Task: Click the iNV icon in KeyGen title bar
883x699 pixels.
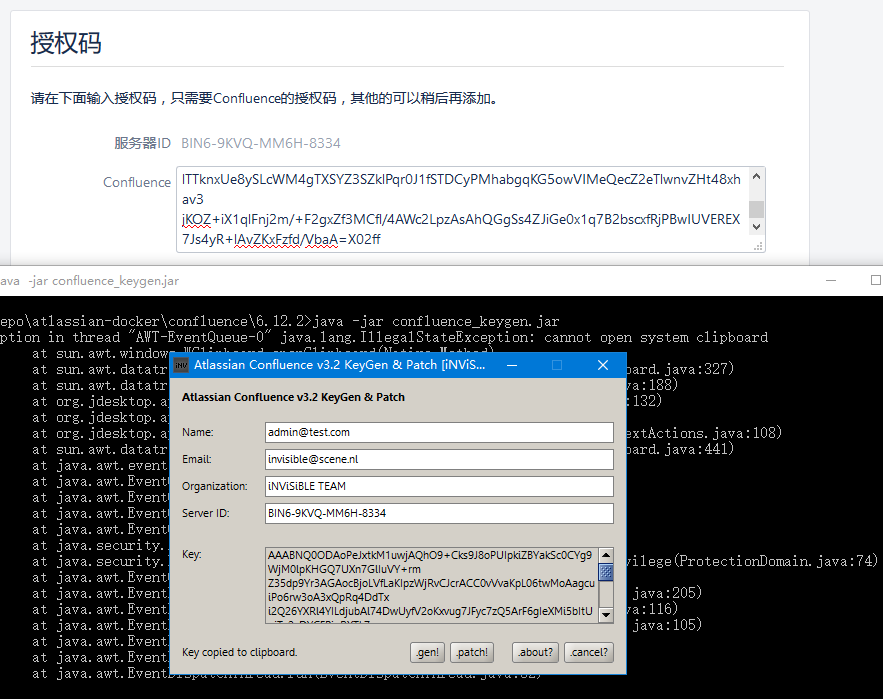Action: click(x=181, y=366)
